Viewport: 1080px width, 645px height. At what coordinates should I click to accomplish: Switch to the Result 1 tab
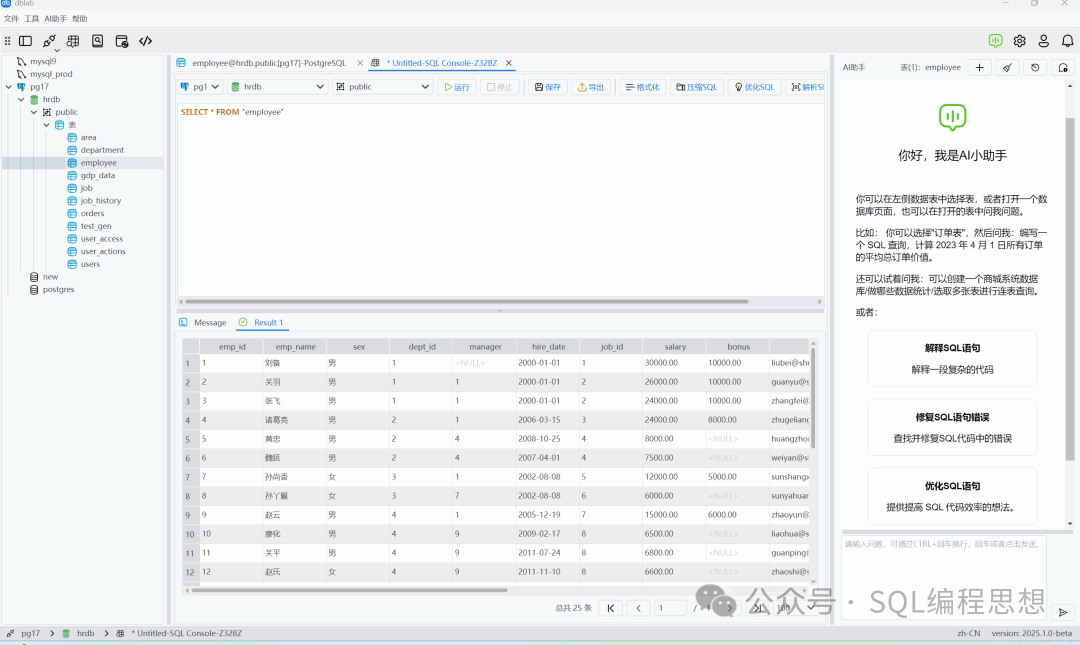coord(262,322)
